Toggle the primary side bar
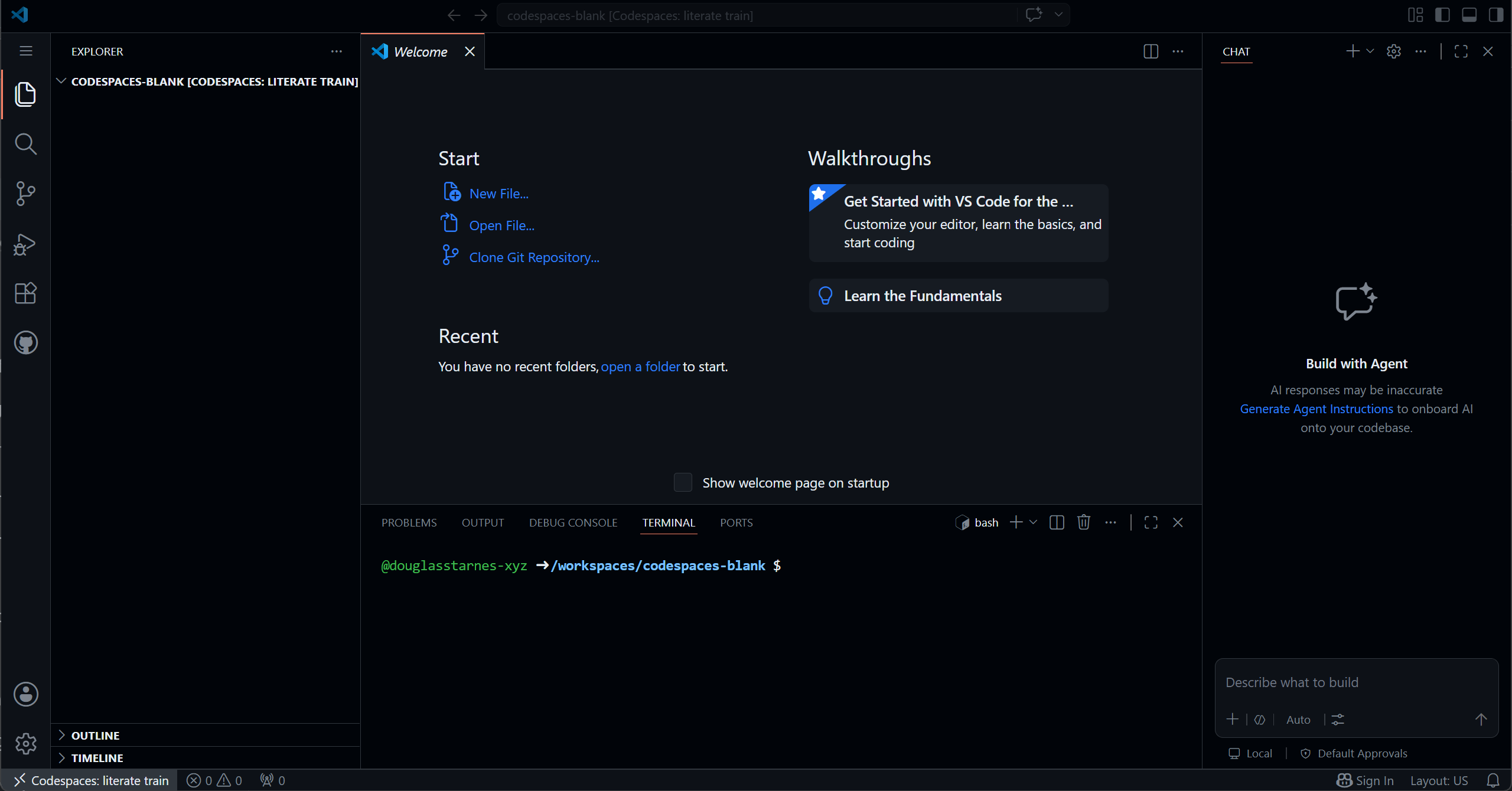This screenshot has width=1512, height=791. pyautogui.click(x=1442, y=15)
